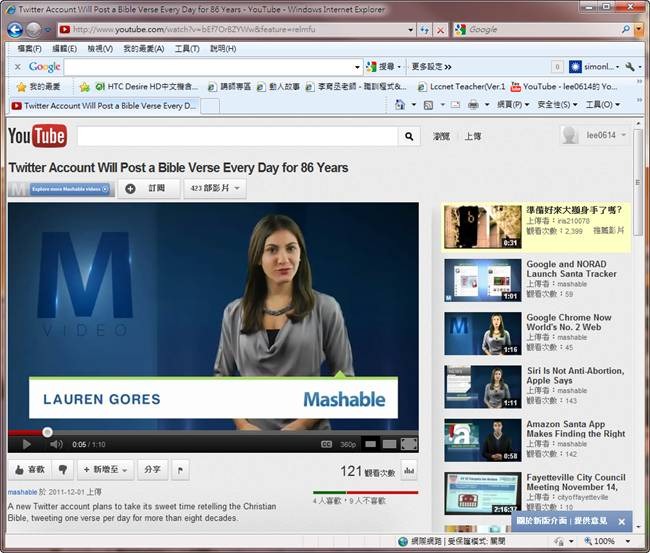650x553 pixels.
Task: Switch player to fullscreen mode
Action: pyautogui.click(x=408, y=444)
